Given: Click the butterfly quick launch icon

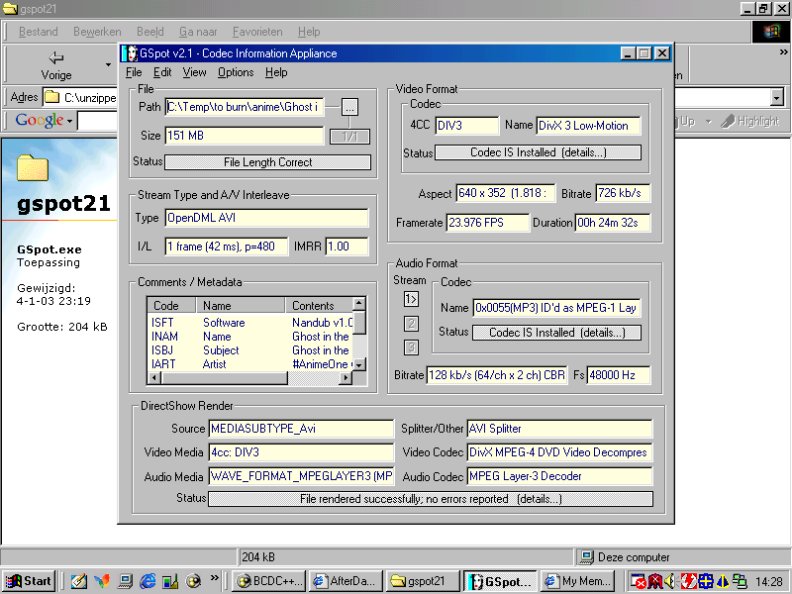Looking at the screenshot, I should pyautogui.click(x=102, y=581).
